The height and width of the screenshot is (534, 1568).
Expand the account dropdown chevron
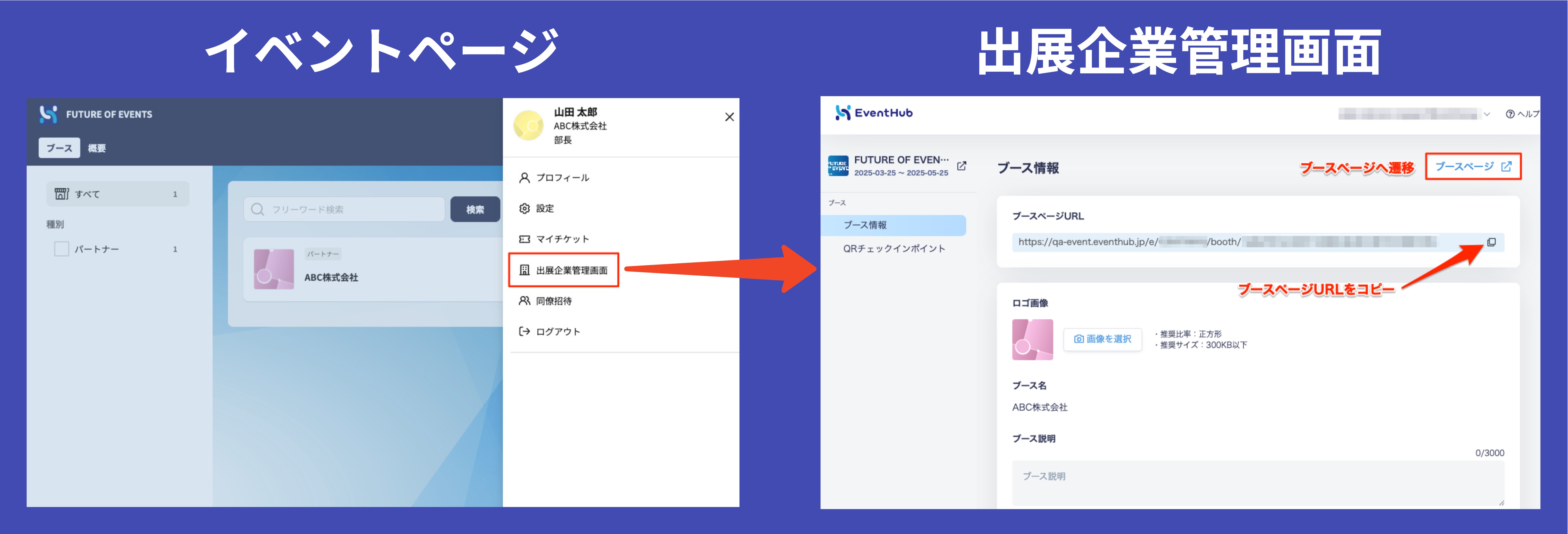click(1487, 114)
